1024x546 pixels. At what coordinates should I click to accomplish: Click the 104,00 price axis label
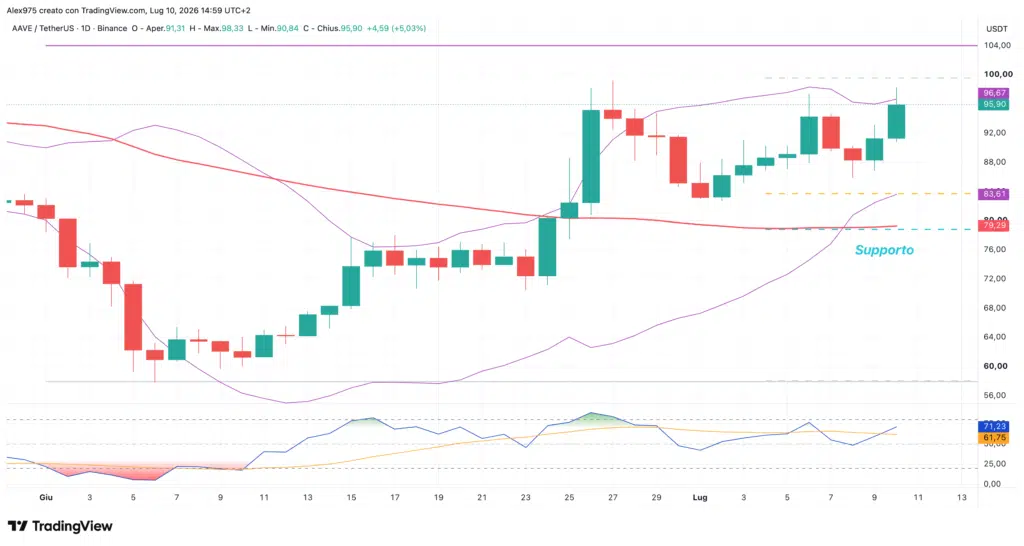(x=998, y=45)
